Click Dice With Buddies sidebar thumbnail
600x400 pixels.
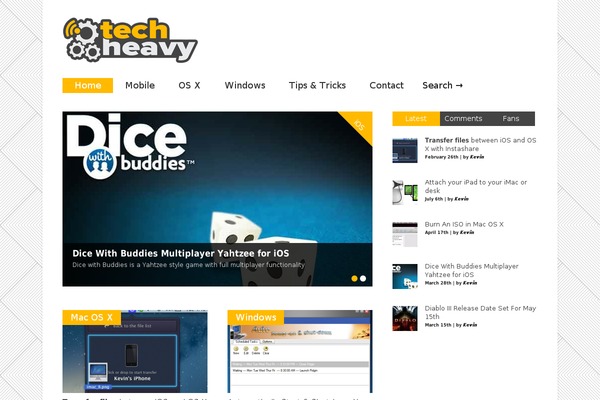405,276
